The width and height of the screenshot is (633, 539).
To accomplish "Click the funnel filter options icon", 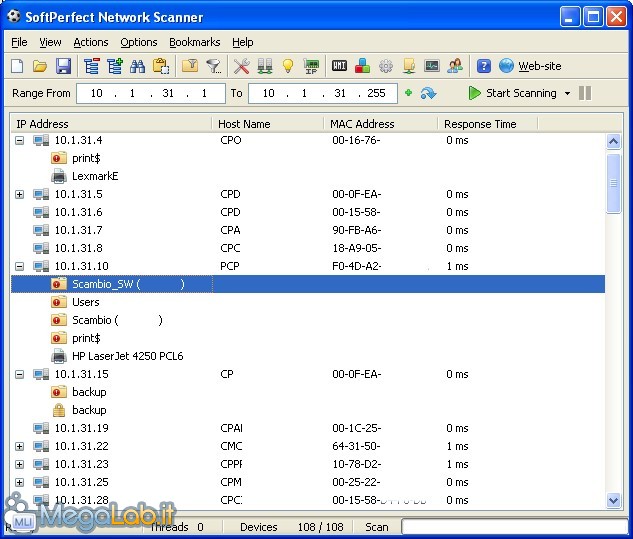I will (x=213, y=66).
